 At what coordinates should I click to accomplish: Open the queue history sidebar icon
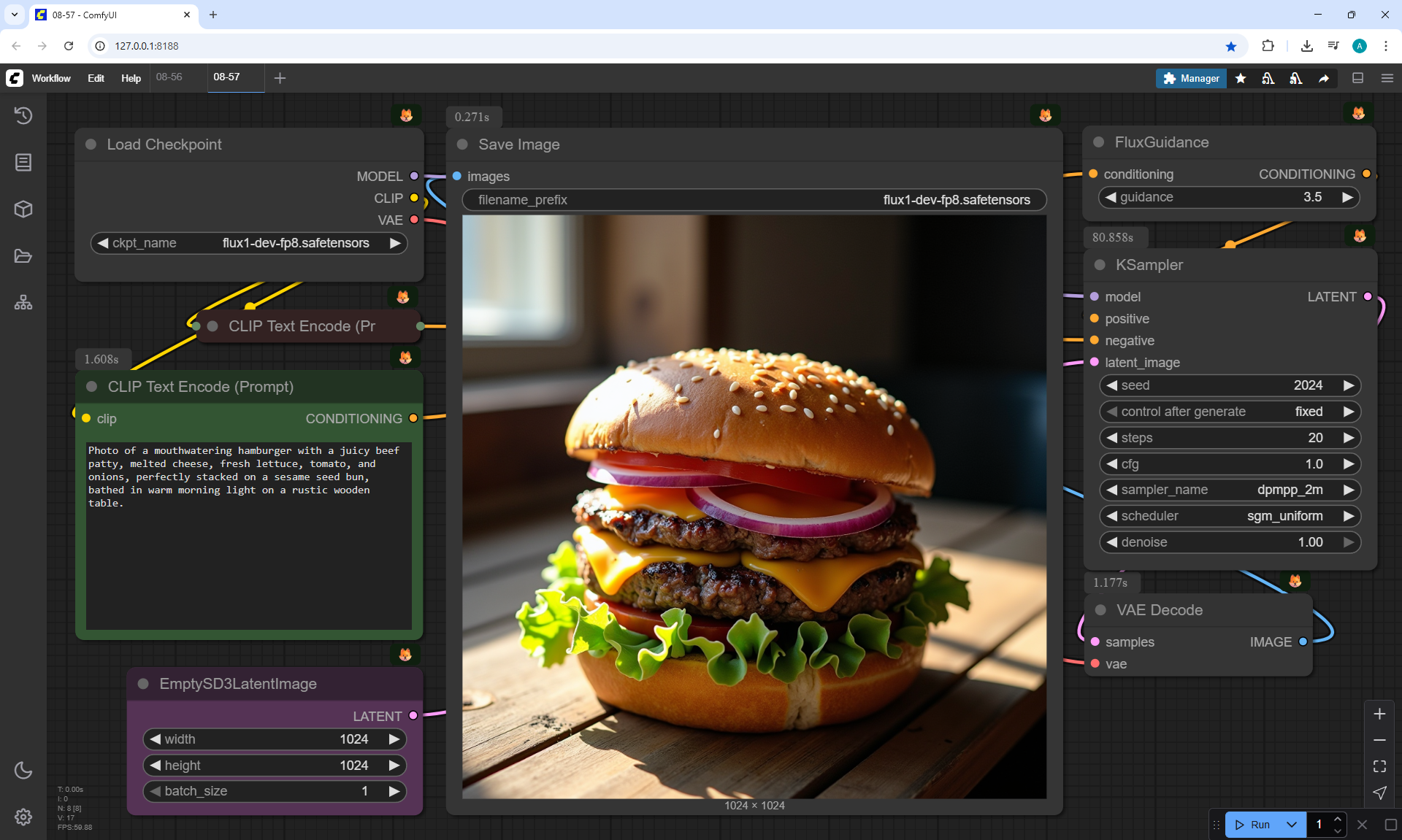click(x=23, y=115)
